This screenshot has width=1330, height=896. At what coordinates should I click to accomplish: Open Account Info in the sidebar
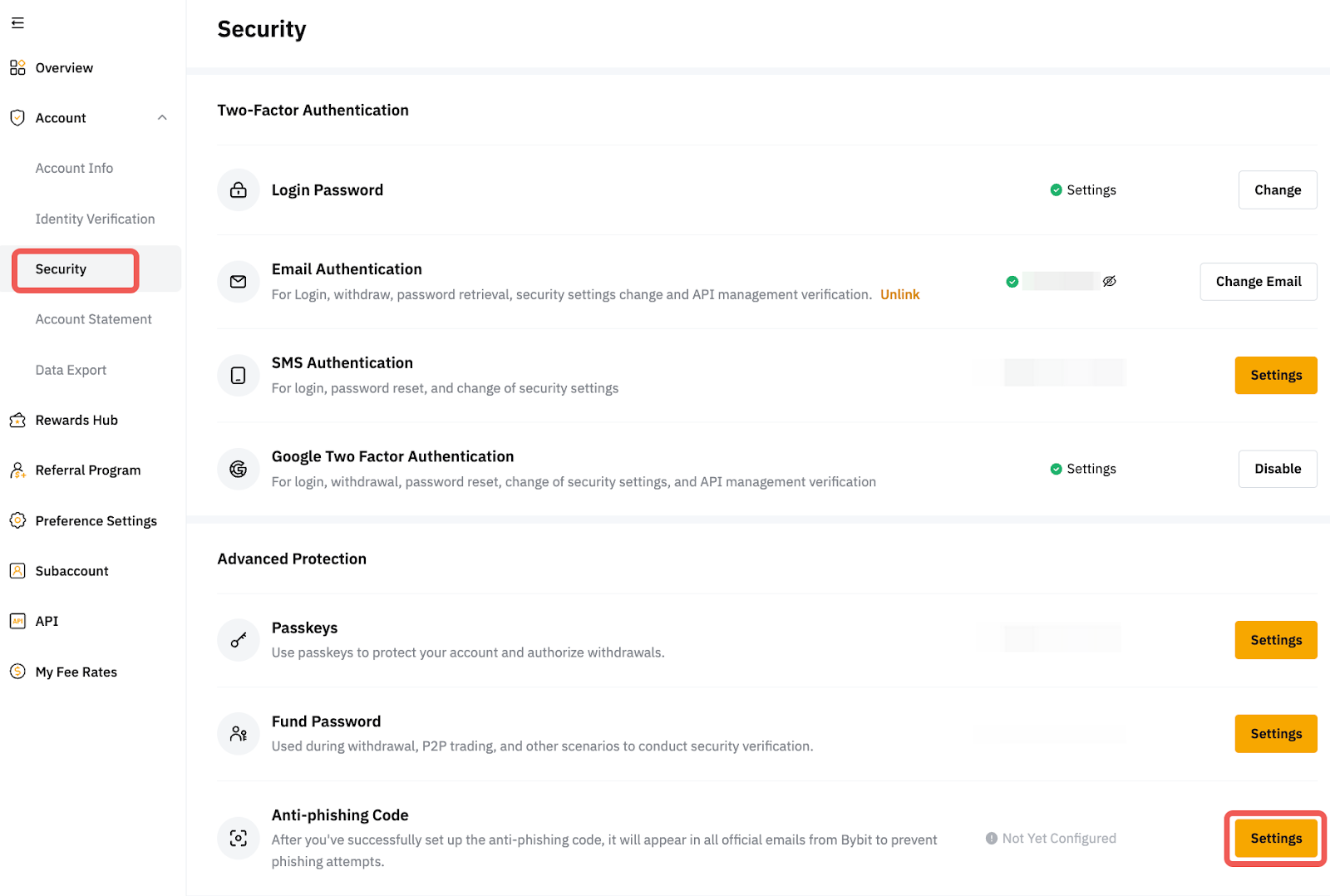pyautogui.click(x=74, y=168)
